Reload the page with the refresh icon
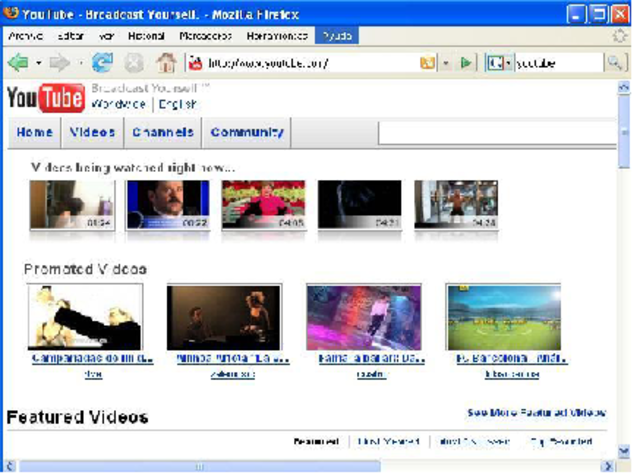This screenshot has height=475, width=640. click(x=102, y=62)
